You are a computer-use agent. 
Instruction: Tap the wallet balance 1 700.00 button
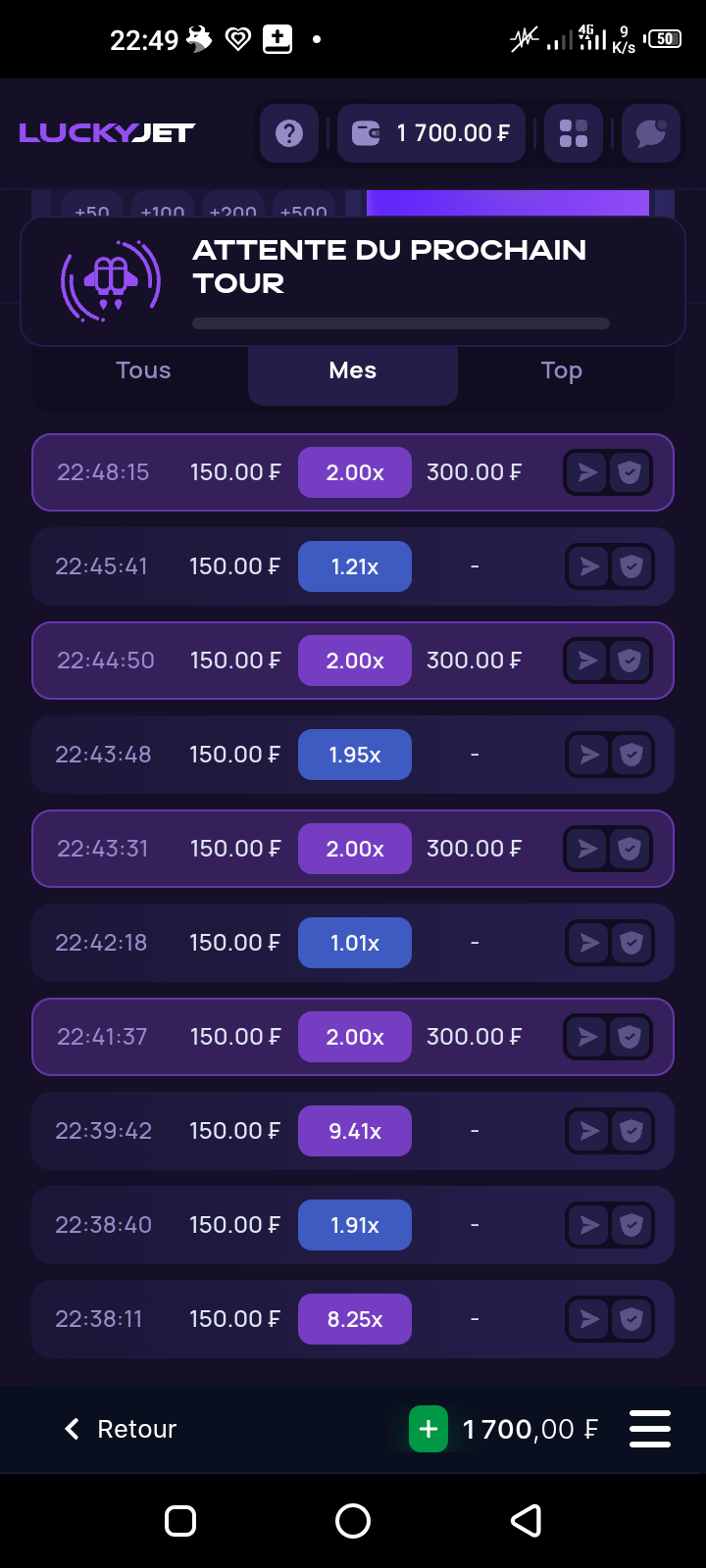point(431,133)
